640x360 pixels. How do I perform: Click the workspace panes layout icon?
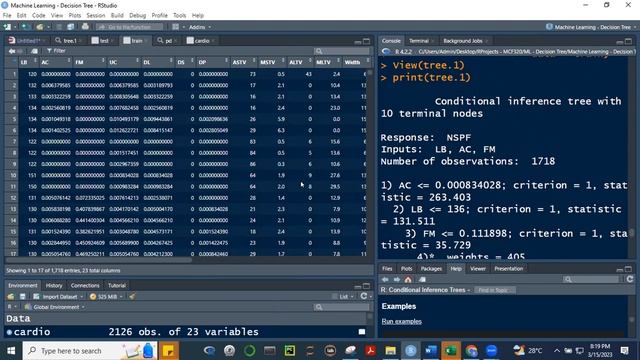click(176, 27)
